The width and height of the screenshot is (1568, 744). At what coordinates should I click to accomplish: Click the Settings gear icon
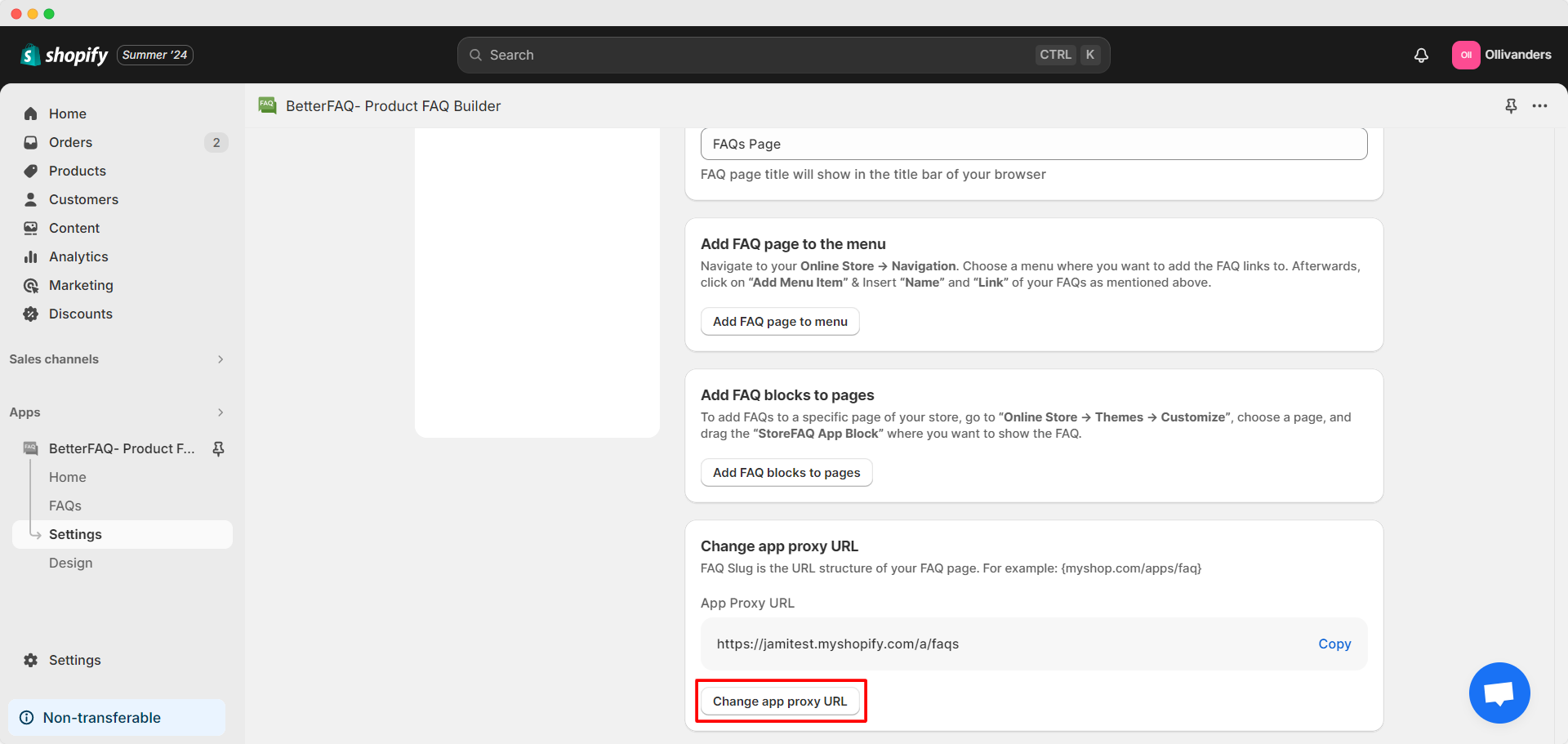pyautogui.click(x=31, y=660)
